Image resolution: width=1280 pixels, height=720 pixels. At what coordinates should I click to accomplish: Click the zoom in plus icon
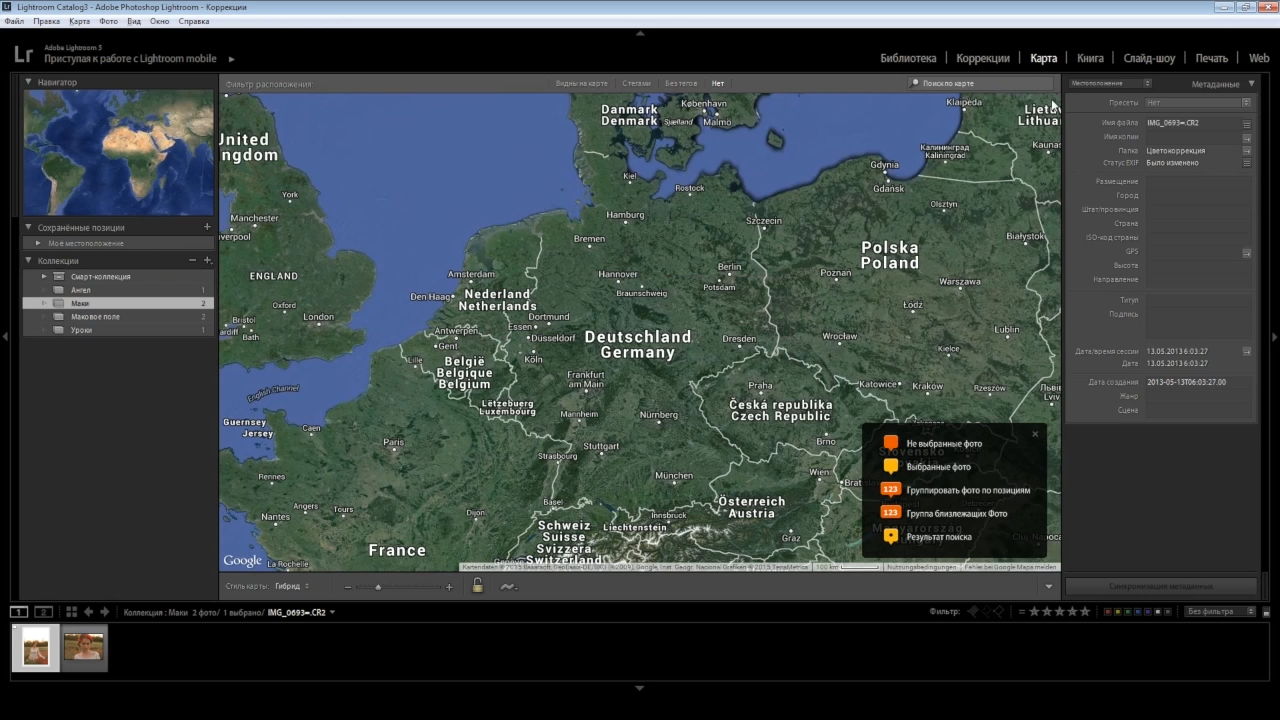pyautogui.click(x=448, y=587)
